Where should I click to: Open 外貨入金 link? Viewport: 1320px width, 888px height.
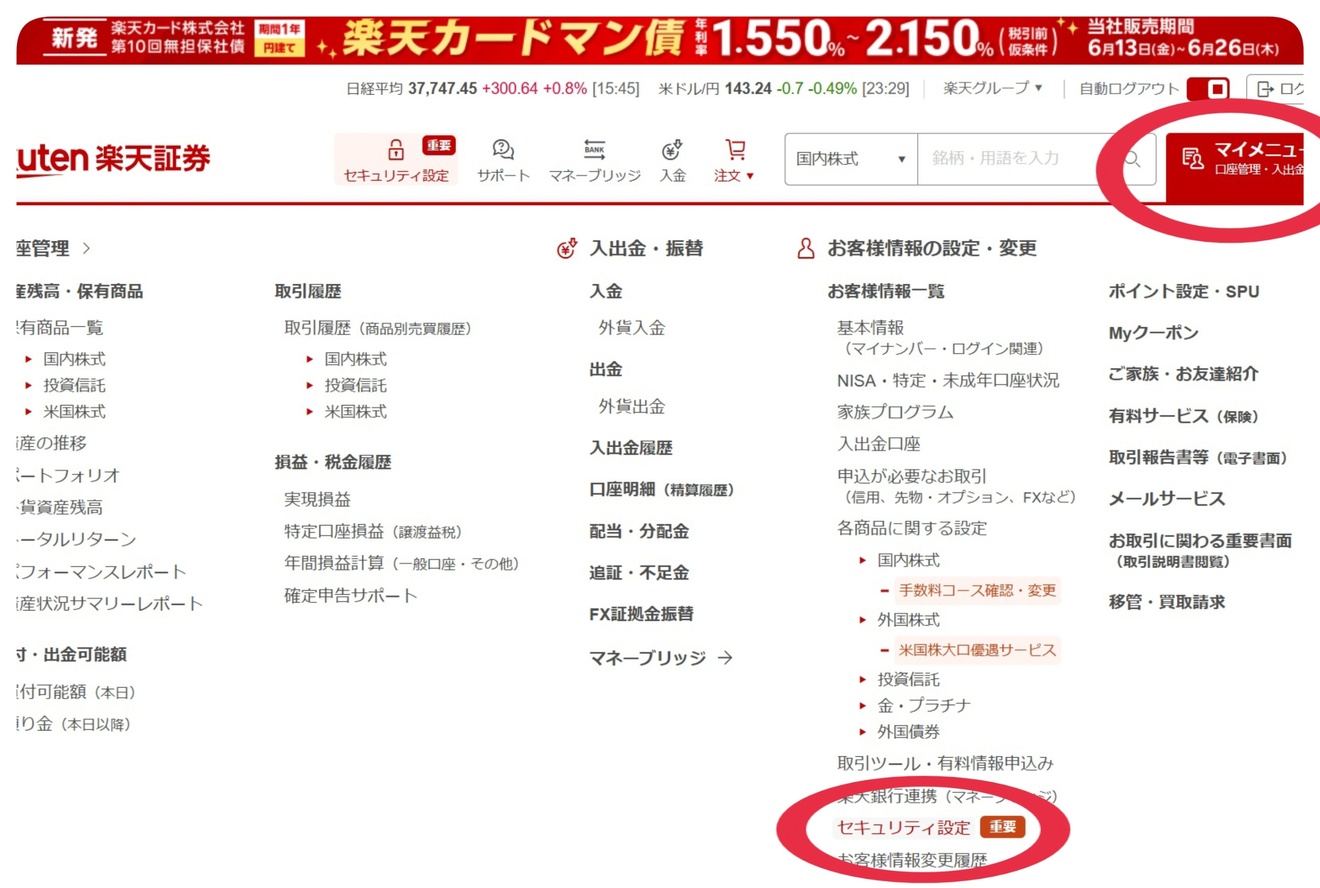pyautogui.click(x=632, y=327)
